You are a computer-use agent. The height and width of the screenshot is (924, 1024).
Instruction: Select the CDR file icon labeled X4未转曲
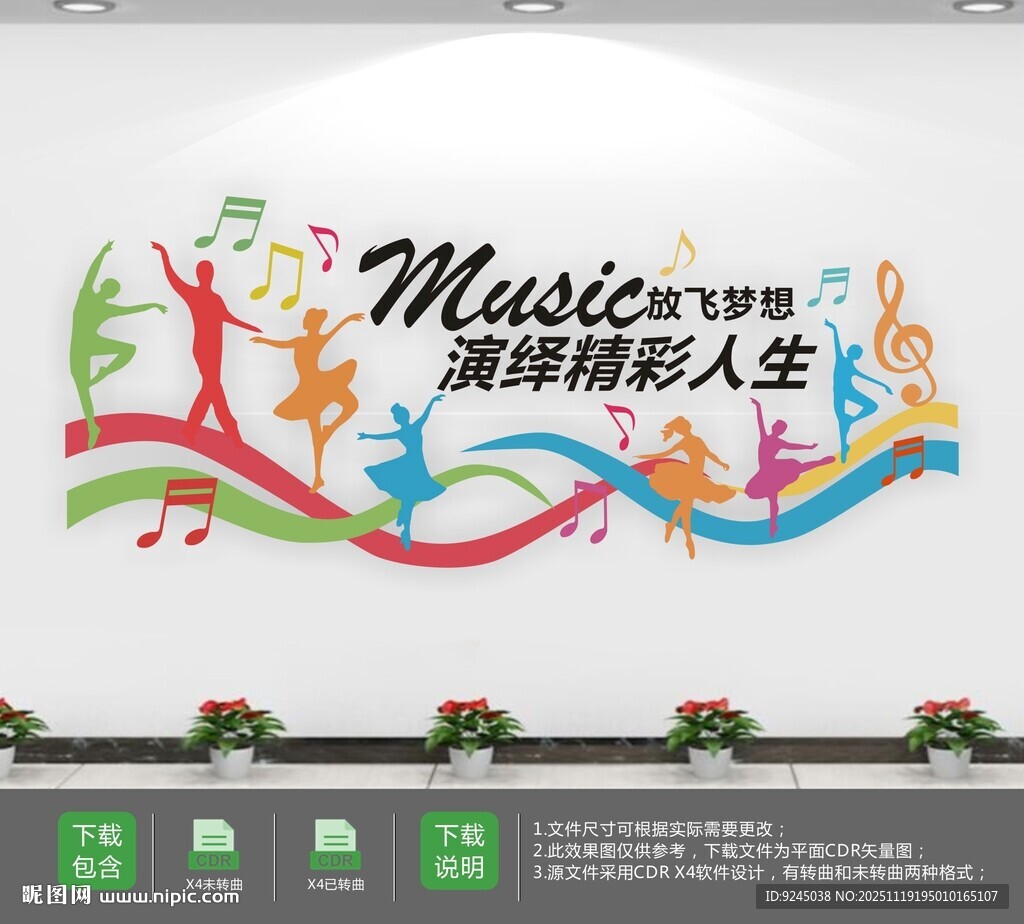214,844
